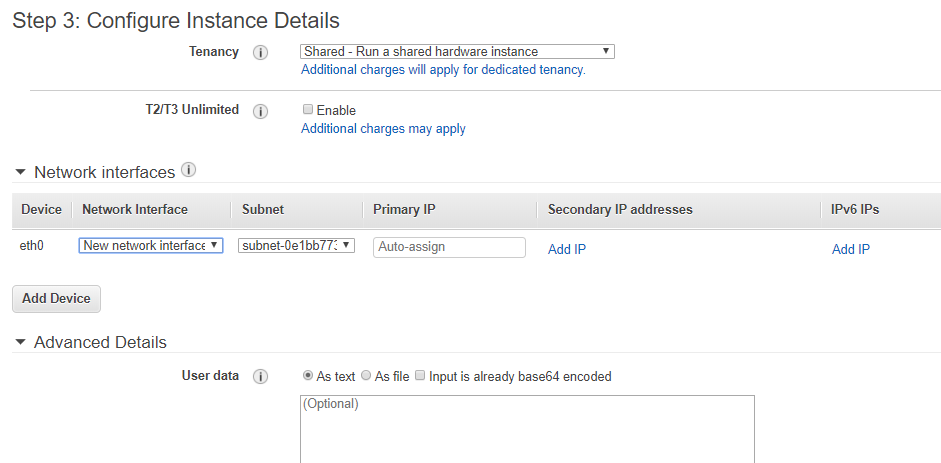Click the Primary IP Auto-assign field

449,247
